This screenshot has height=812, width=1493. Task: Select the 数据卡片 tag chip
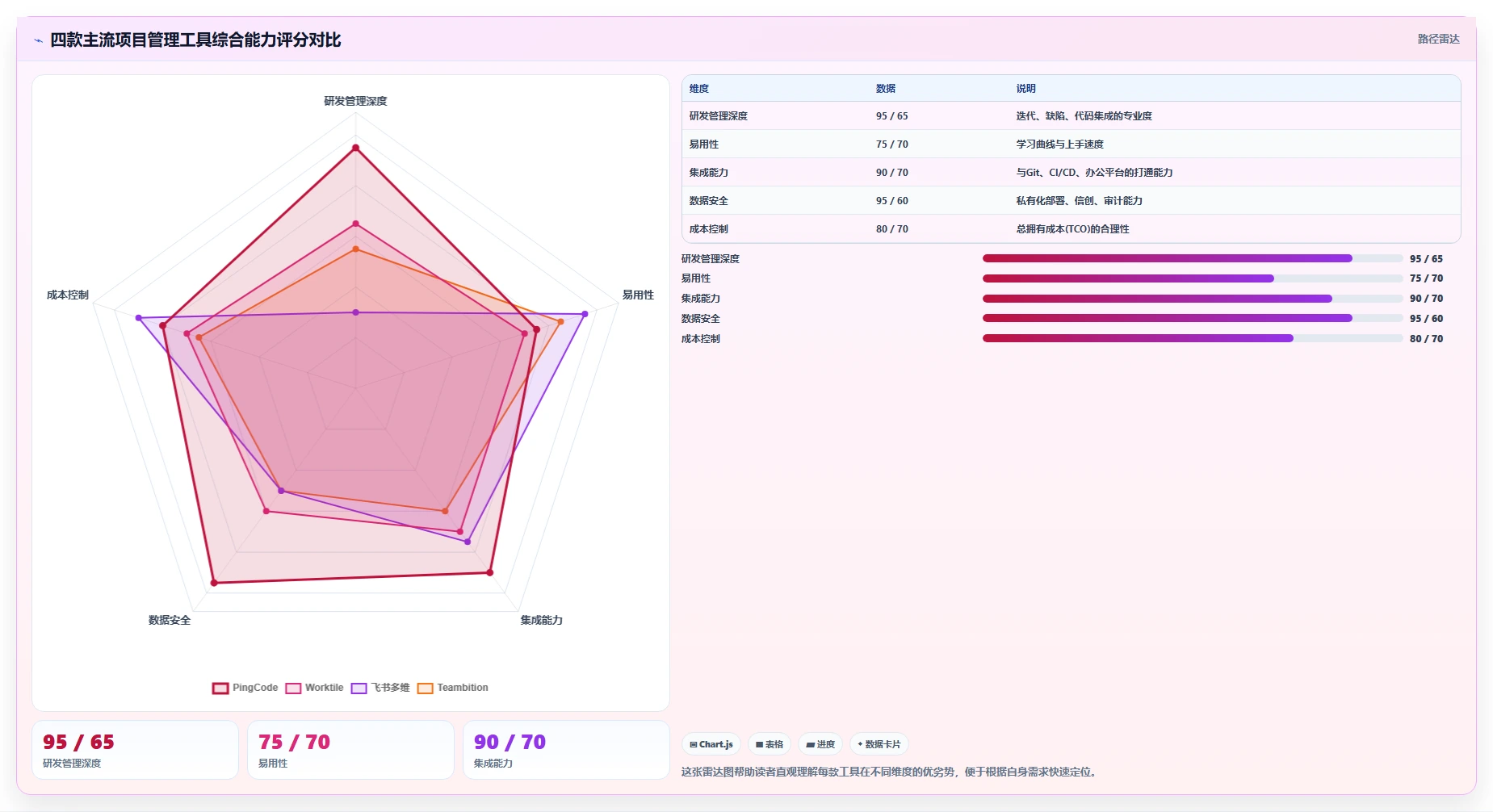pos(879,744)
